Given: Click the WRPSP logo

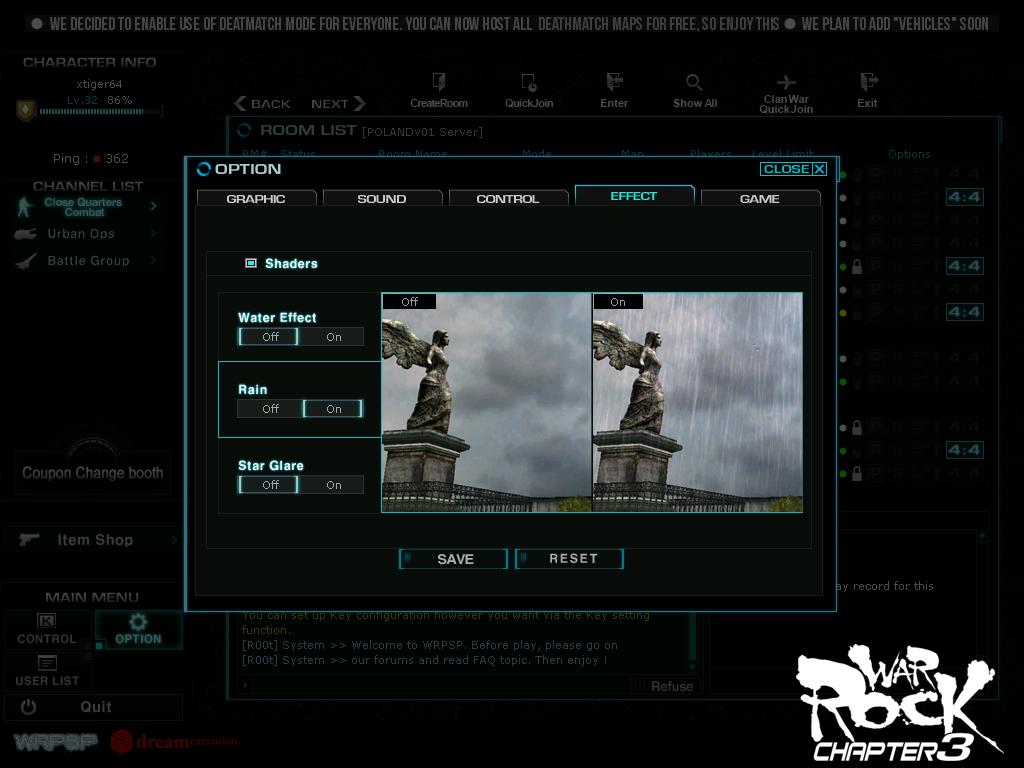Looking at the screenshot, I should point(56,742).
